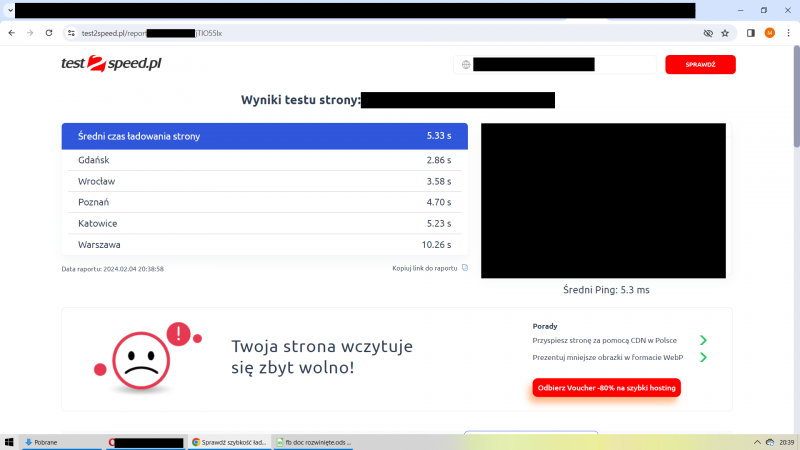
Task: Go forward in browser history
Action: (x=30, y=33)
